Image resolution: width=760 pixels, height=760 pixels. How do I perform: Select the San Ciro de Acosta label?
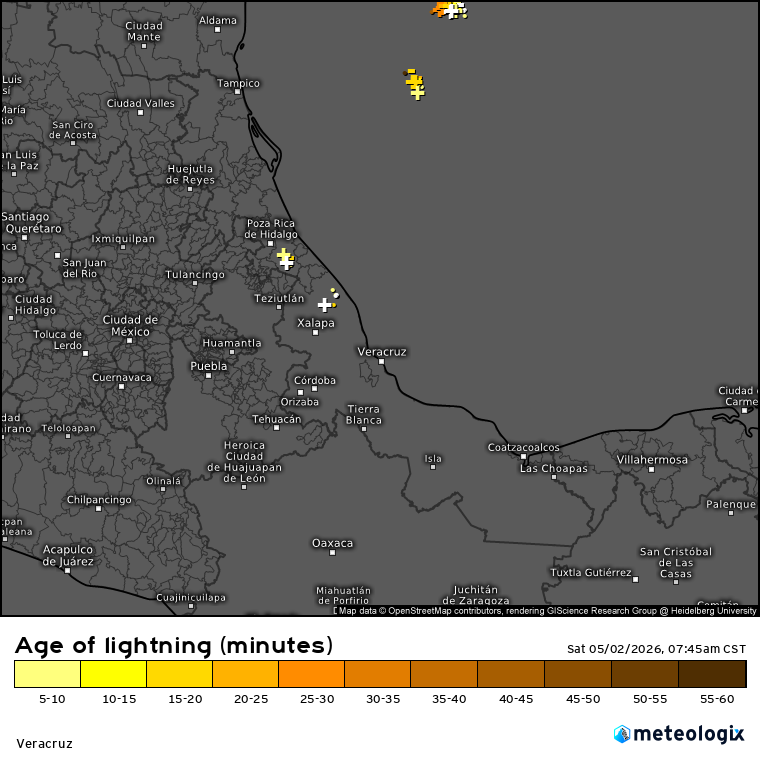(73, 130)
